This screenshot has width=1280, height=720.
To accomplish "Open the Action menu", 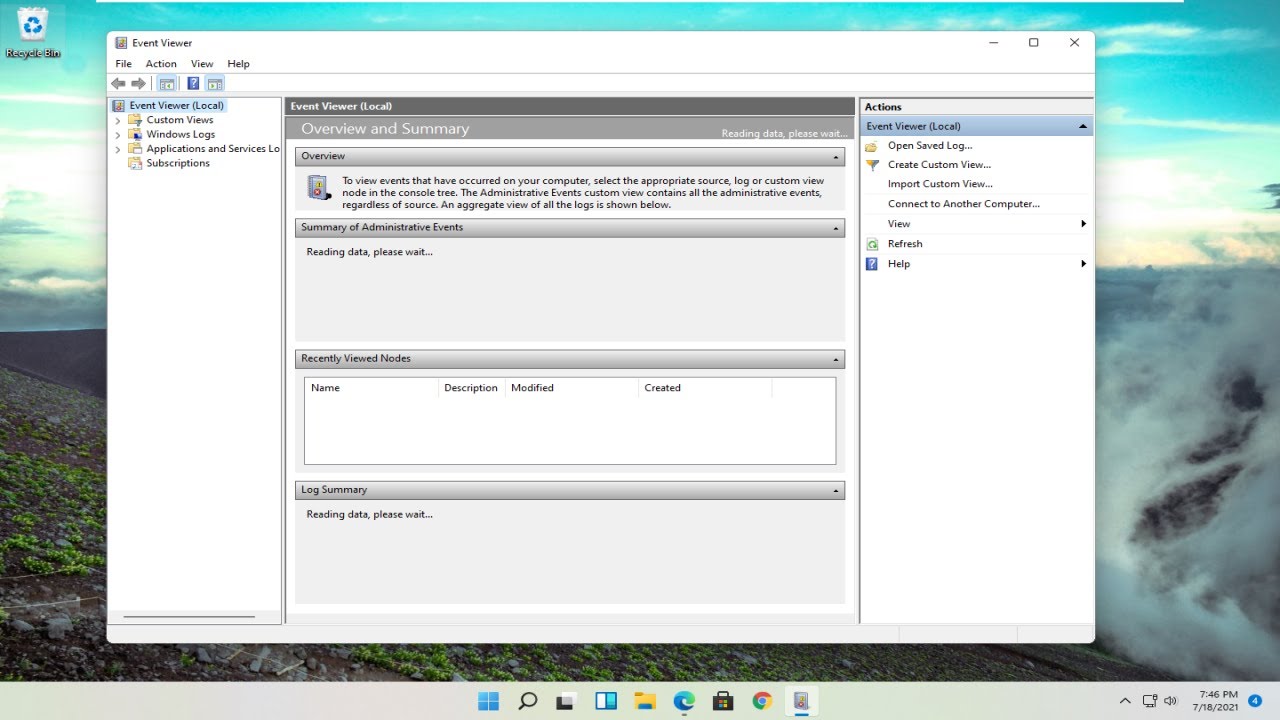I will [161, 64].
